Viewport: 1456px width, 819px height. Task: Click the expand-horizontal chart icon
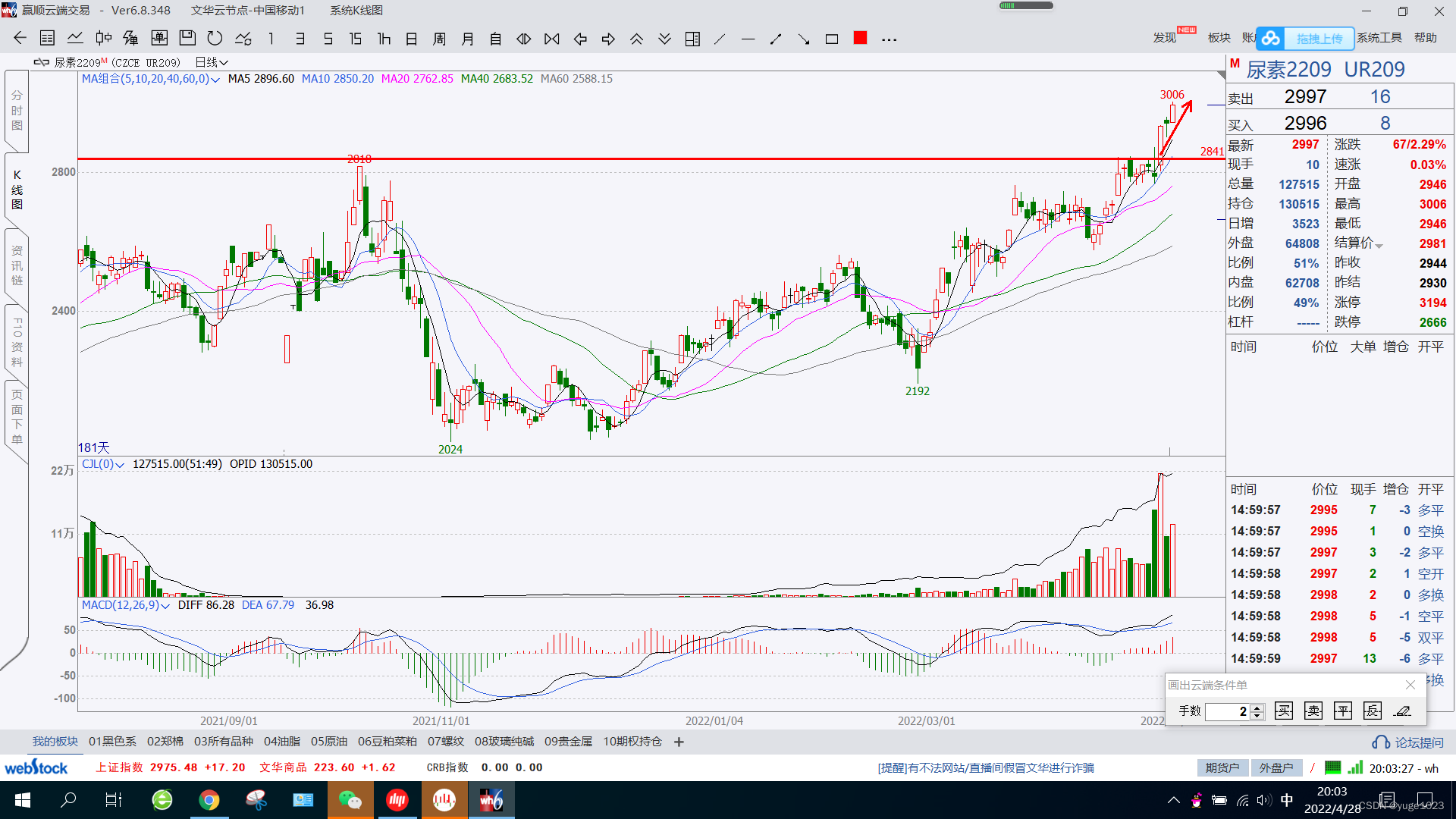pyautogui.click(x=524, y=39)
